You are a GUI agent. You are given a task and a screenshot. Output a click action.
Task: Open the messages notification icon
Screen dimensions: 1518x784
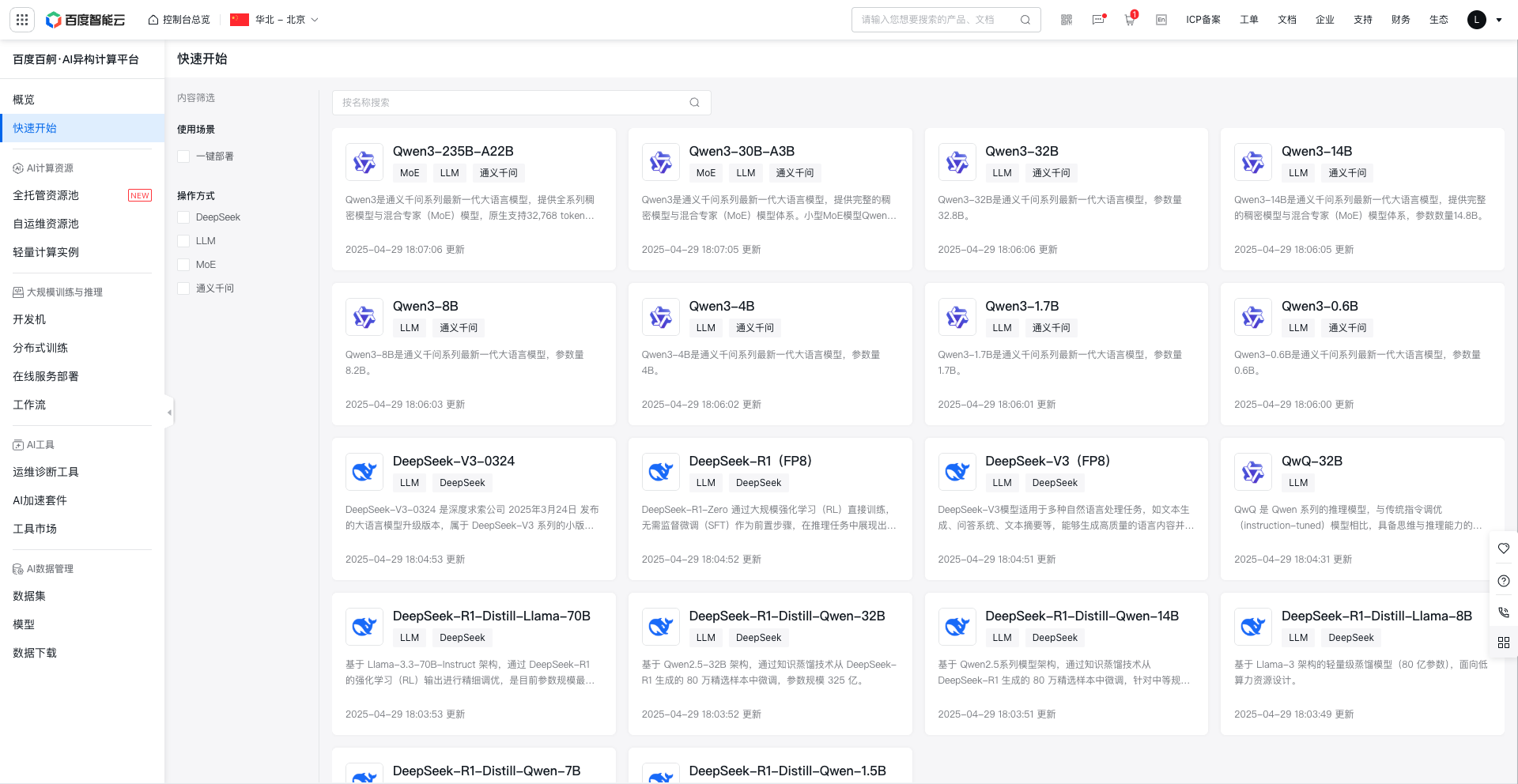[1098, 20]
